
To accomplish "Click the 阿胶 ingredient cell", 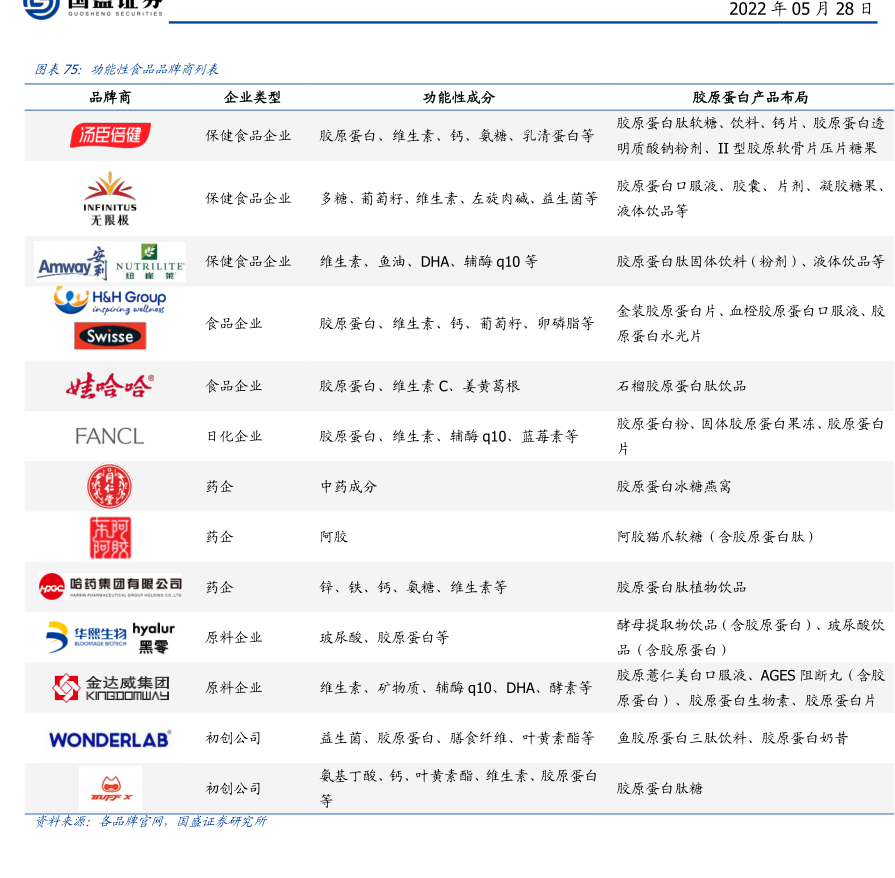I will tap(334, 537).
